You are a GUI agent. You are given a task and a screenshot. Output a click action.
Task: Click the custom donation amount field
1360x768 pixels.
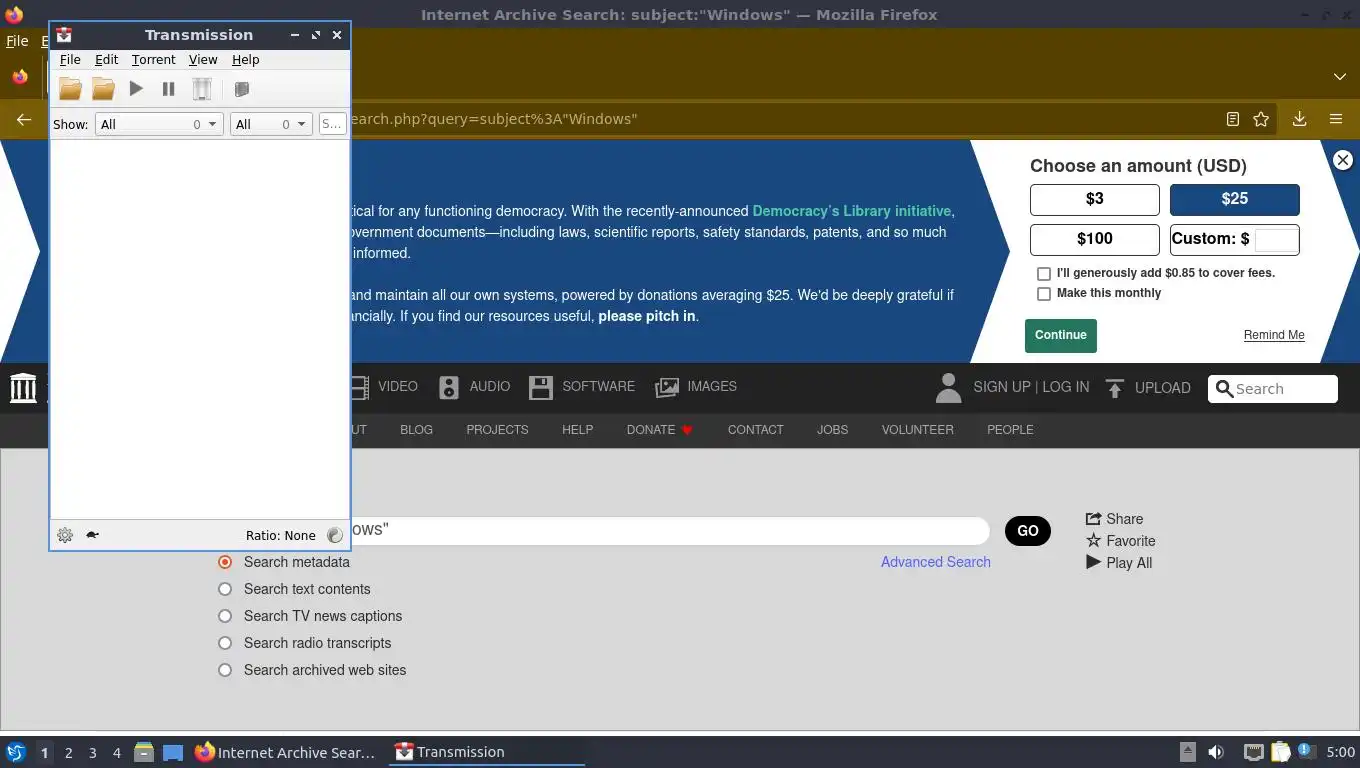pos(1276,240)
